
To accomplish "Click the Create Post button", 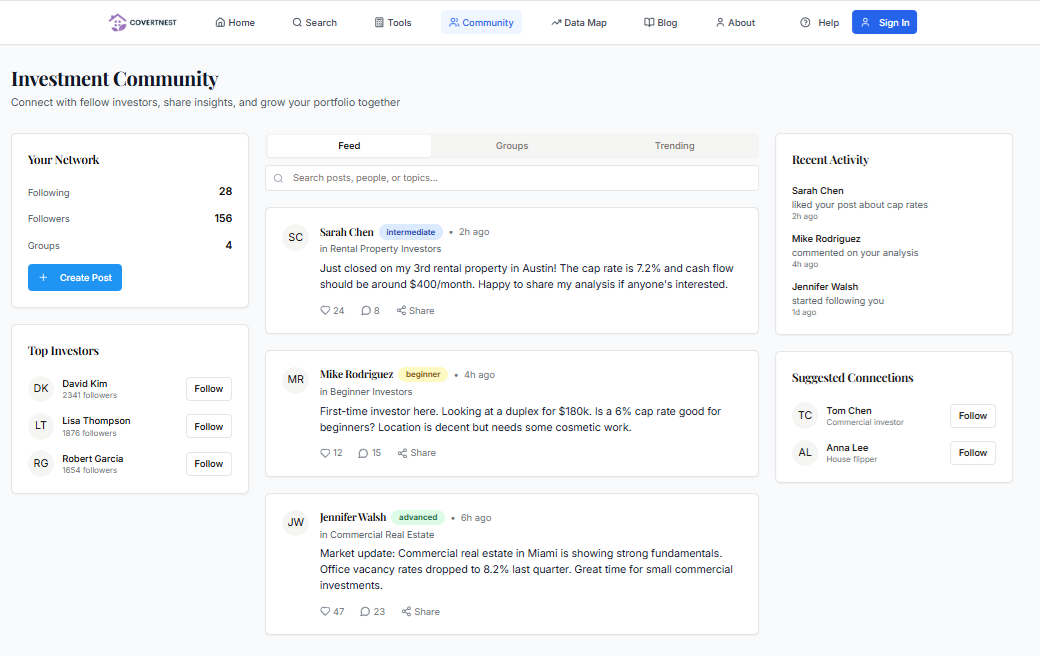I will coord(75,278).
